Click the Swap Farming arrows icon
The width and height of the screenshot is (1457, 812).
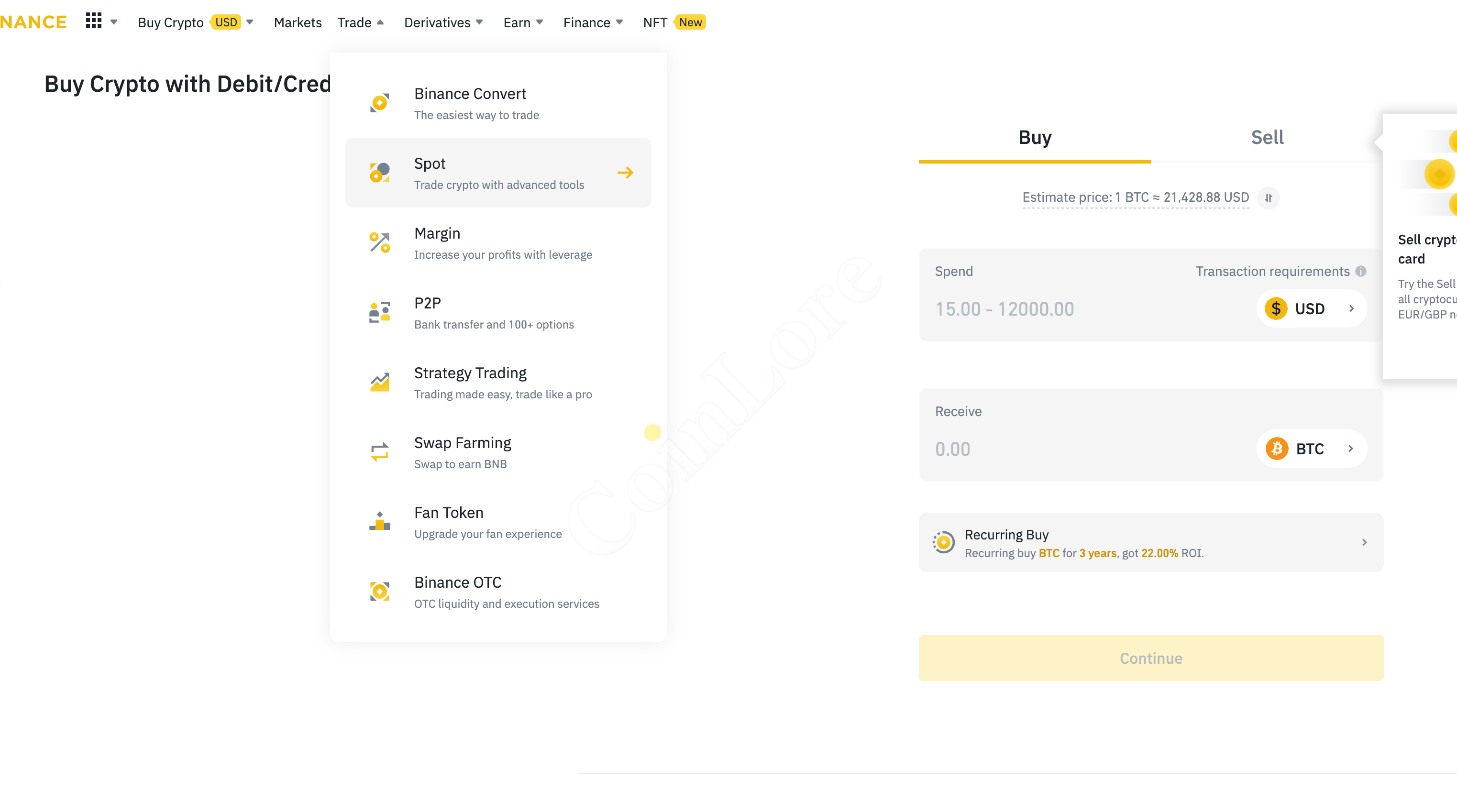(x=379, y=452)
